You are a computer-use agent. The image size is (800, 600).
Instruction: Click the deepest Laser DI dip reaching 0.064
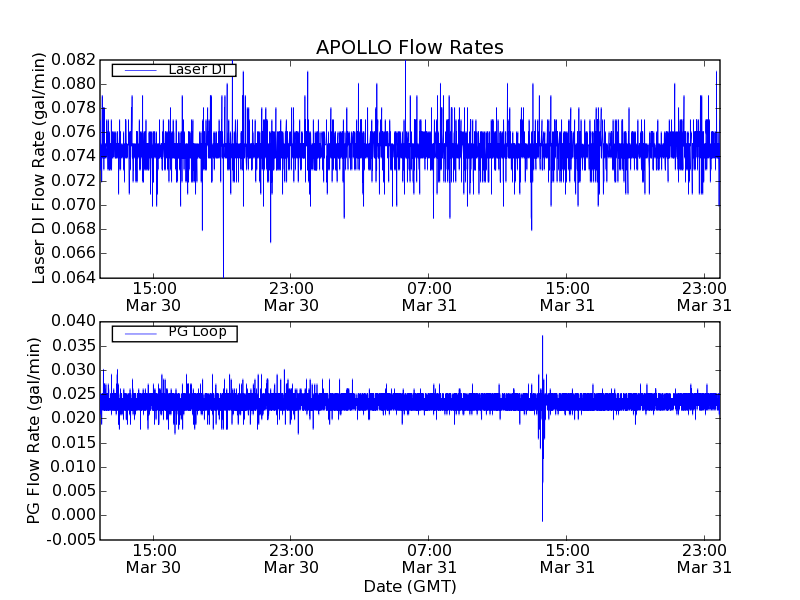223,275
